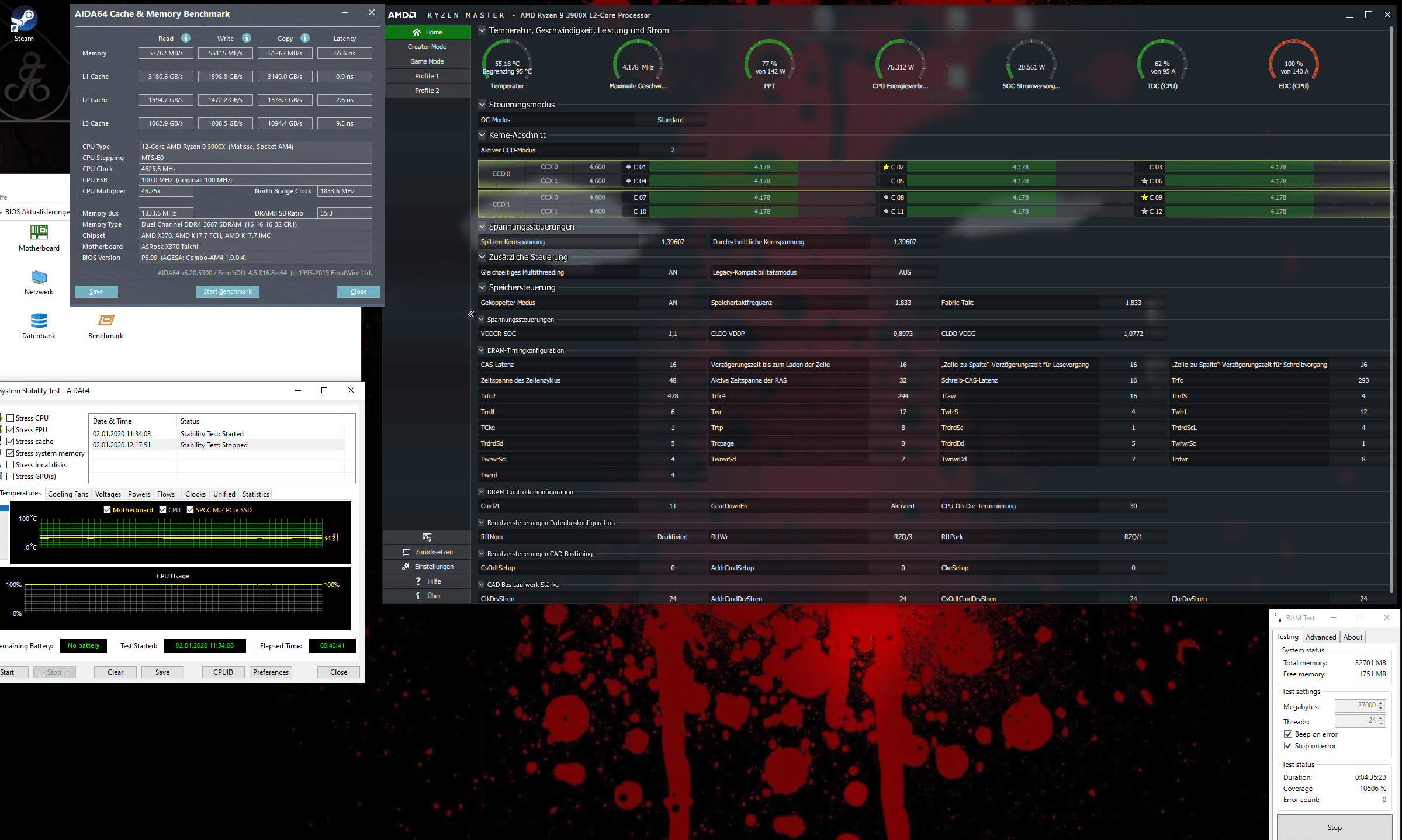Collapse Ryzen Master sidebar with double chevron
Image resolution: width=1402 pixels, height=840 pixels.
[x=471, y=314]
